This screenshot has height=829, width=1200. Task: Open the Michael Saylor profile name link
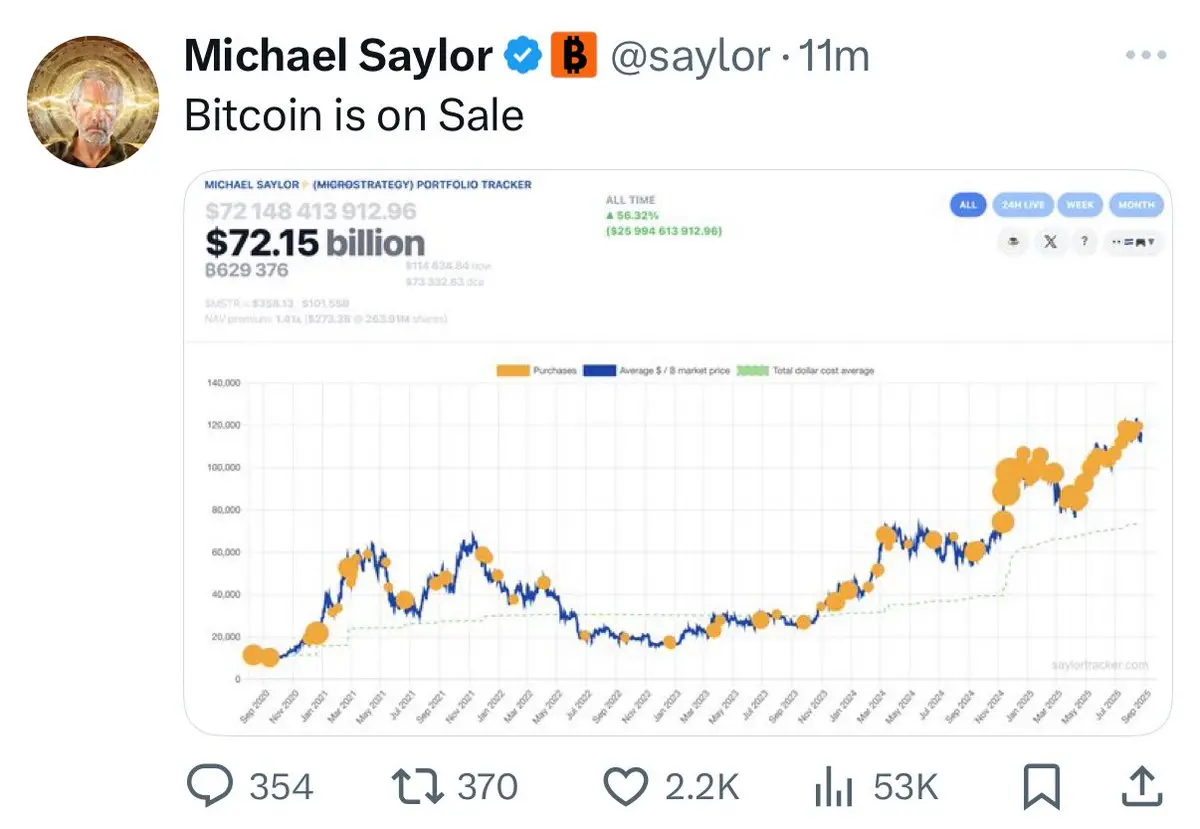pyautogui.click(x=339, y=58)
